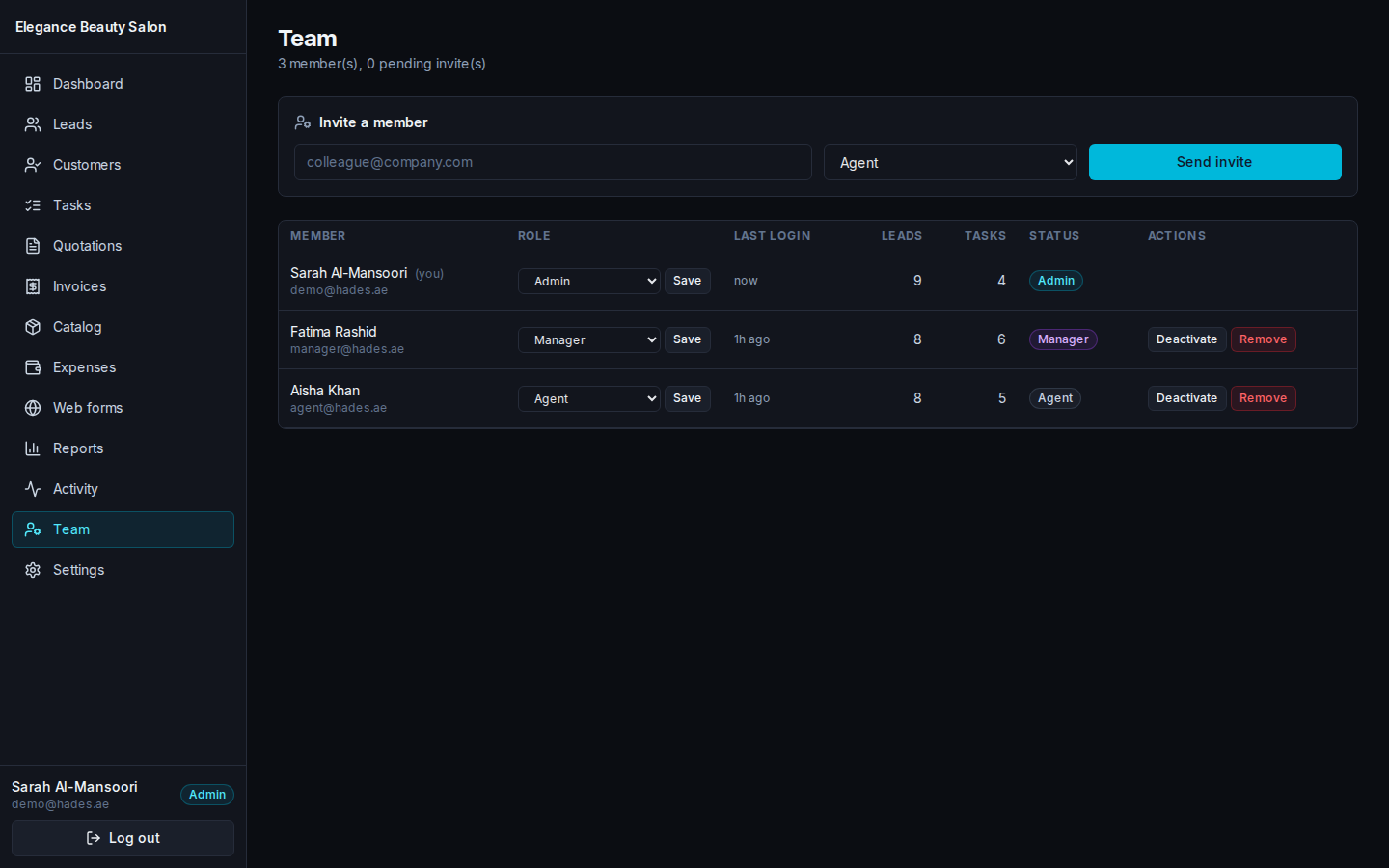
Task: Click the Catalog box icon
Action: [x=33, y=327]
